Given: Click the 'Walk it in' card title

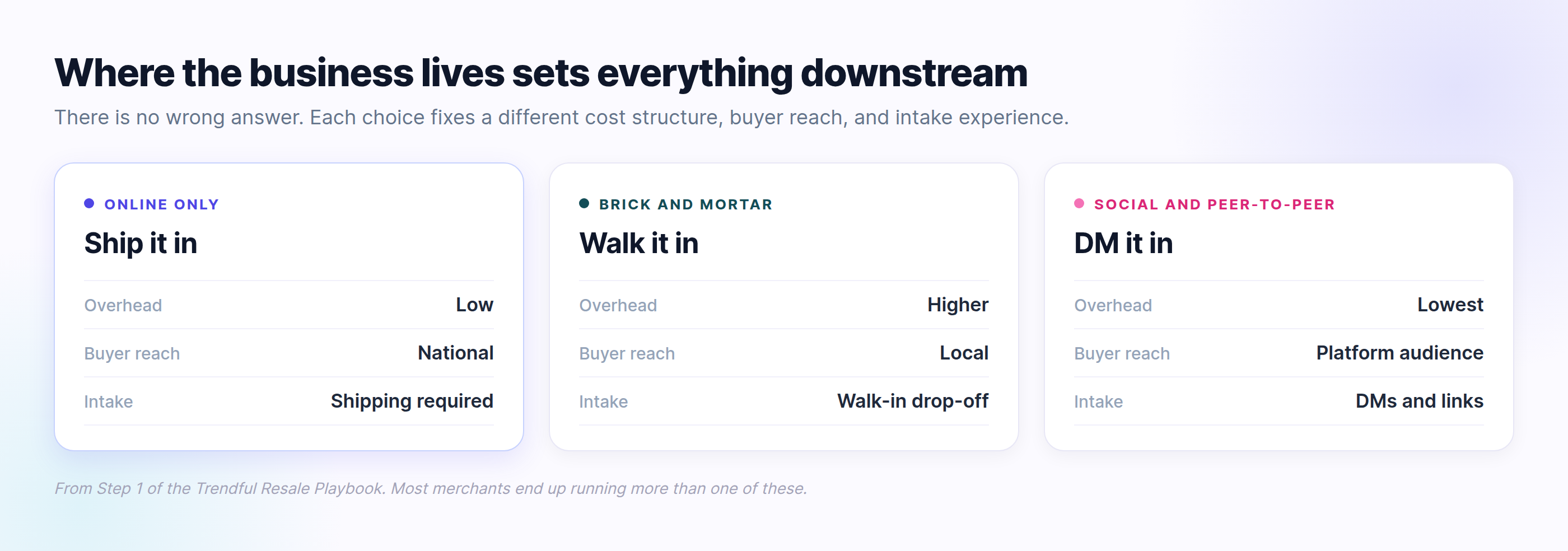Looking at the screenshot, I should [638, 244].
